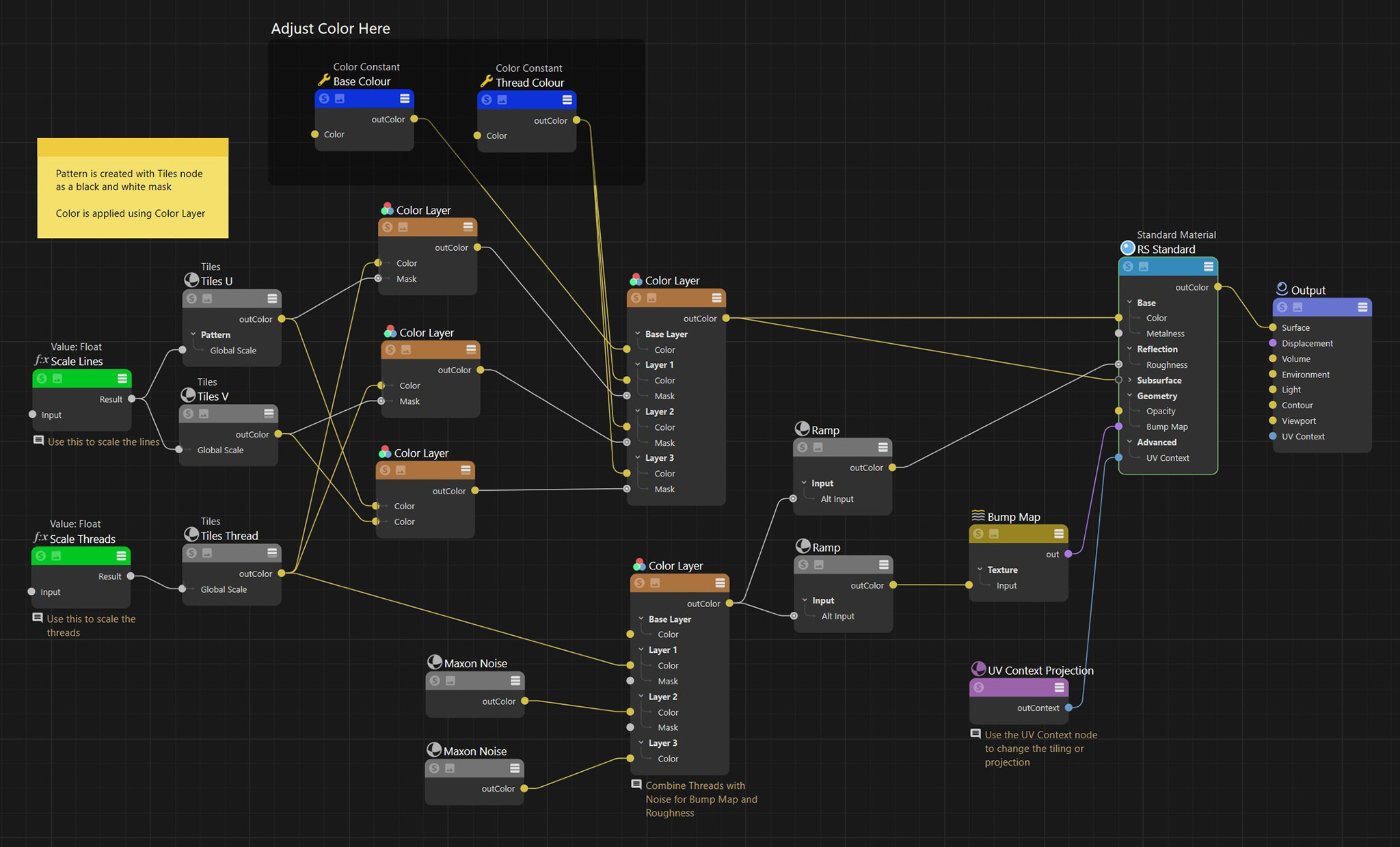Click the preview image icon in Output header

tap(1297, 308)
